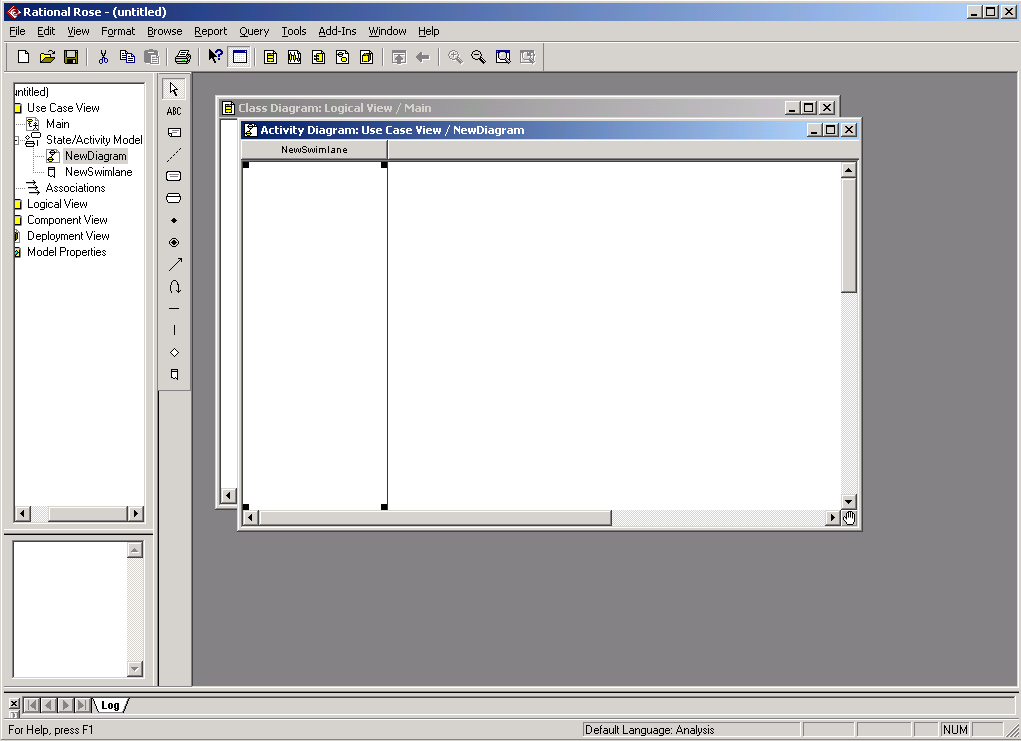Select the Decision diamond tool
This screenshot has width=1021, height=741.
pos(174,352)
